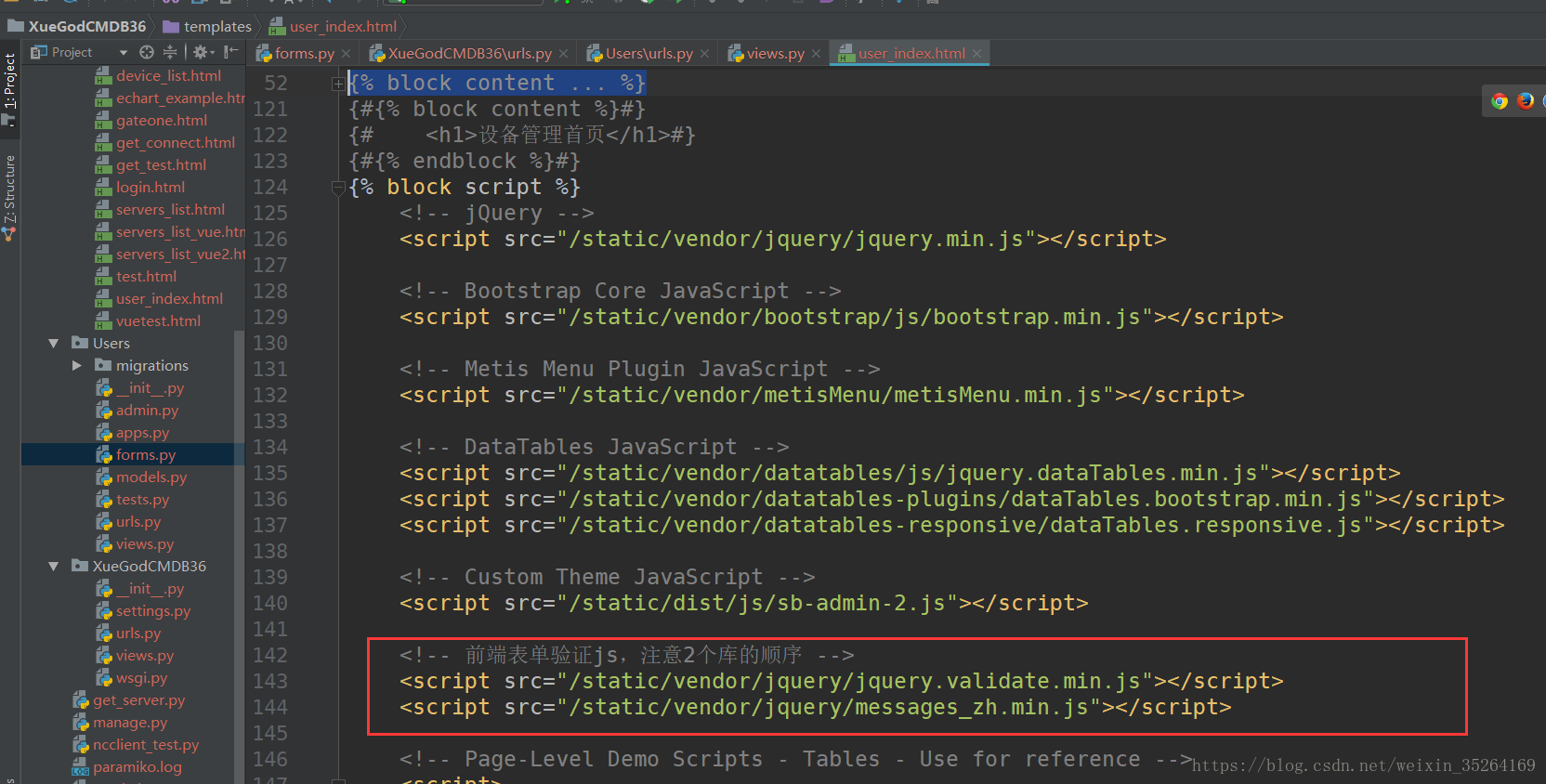Open Project panel gear settings
The width and height of the screenshot is (1546, 784).
pyautogui.click(x=203, y=52)
